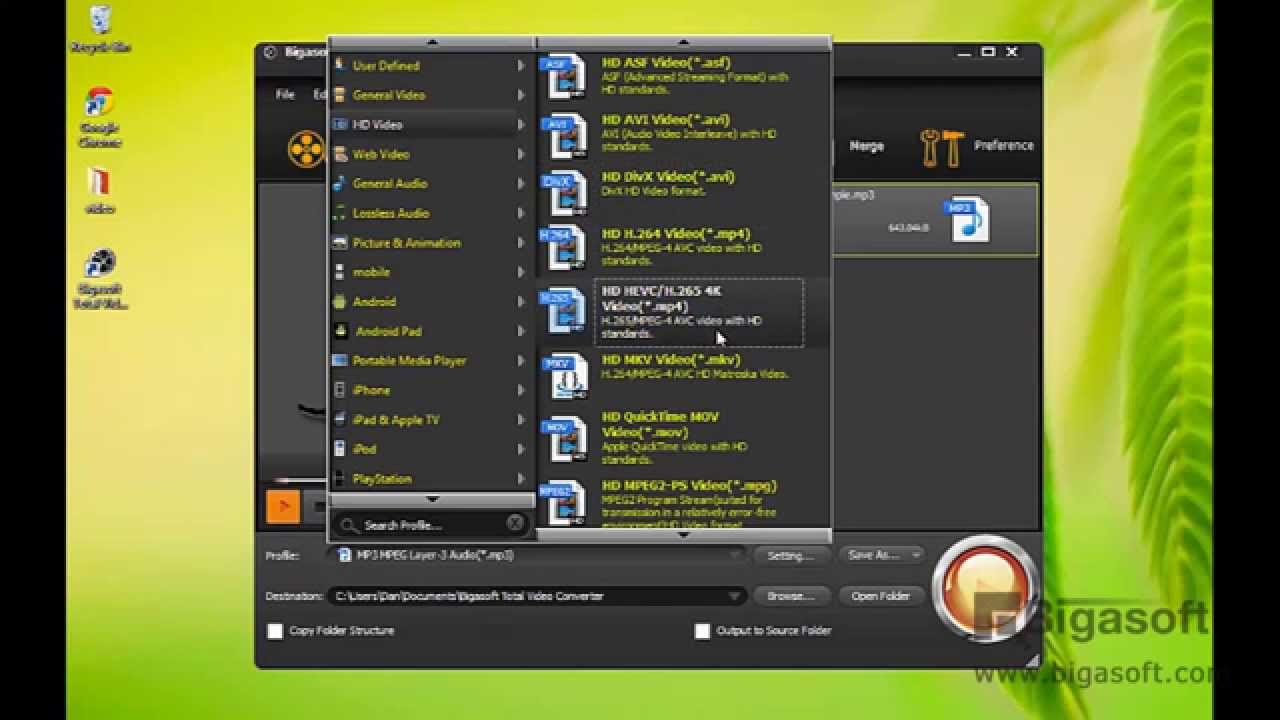This screenshot has height=720, width=1280.
Task: Click the iPad & Apple TV icon
Action: point(340,420)
